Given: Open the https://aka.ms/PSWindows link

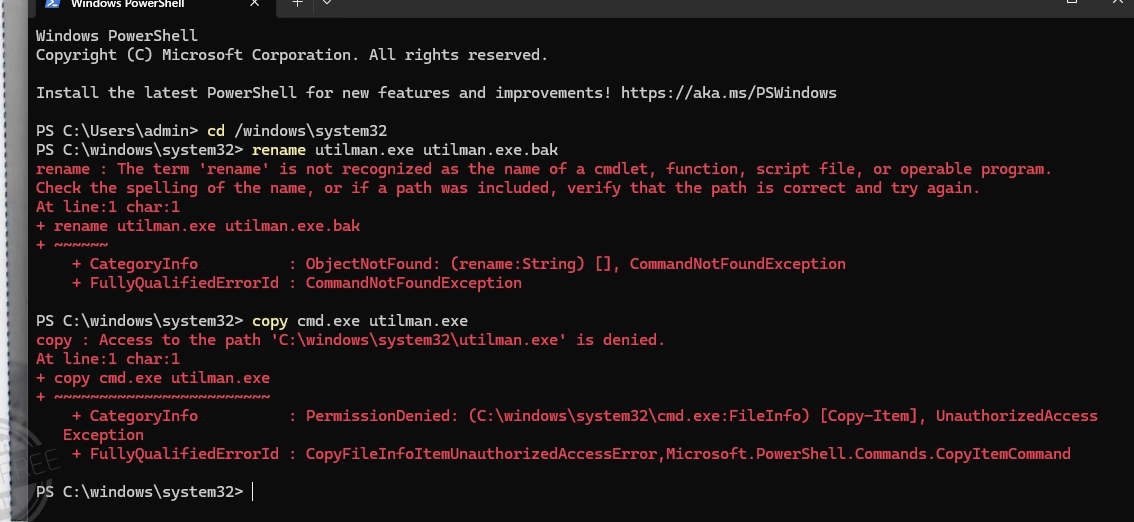Looking at the screenshot, I should pyautogui.click(x=728, y=93).
